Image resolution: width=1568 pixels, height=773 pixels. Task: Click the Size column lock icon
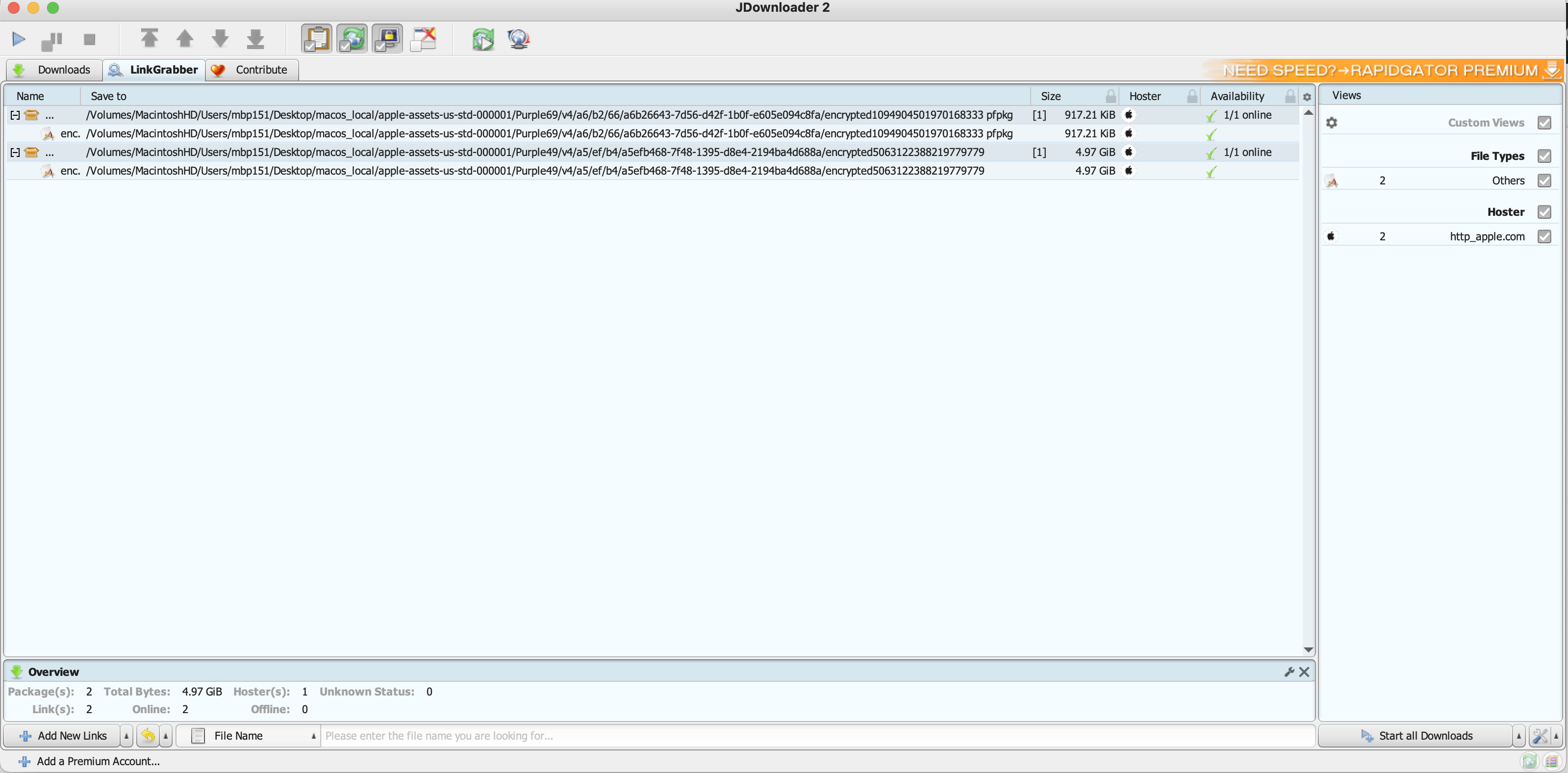pos(1111,96)
